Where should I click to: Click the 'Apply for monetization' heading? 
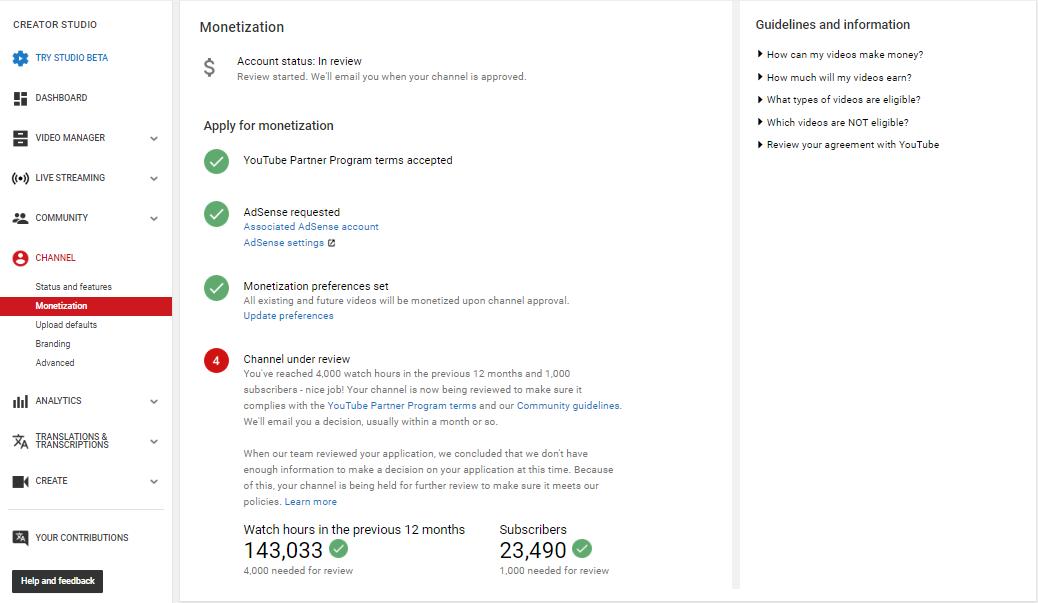pos(269,126)
